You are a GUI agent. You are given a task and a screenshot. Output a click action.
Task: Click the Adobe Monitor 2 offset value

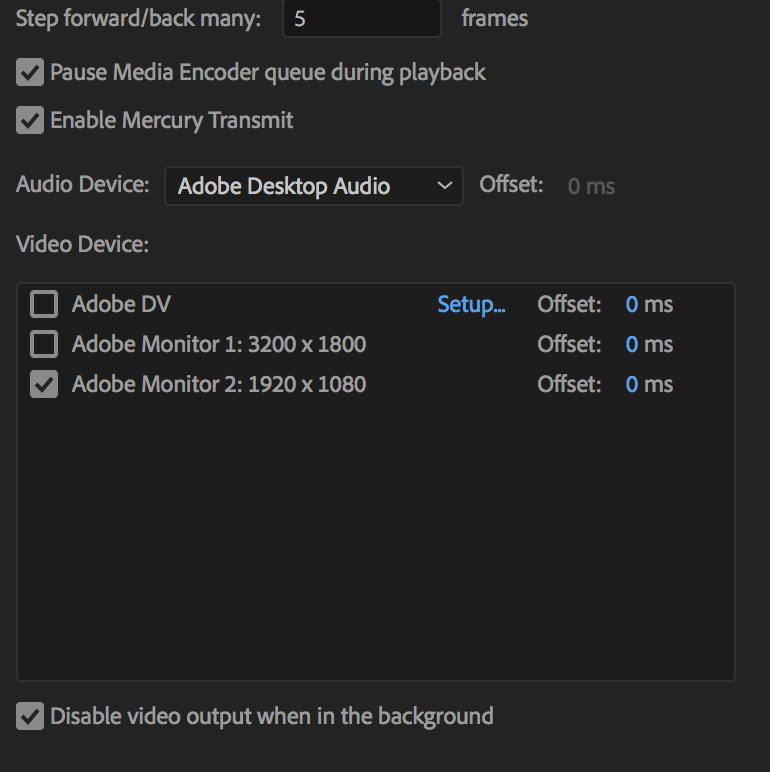pos(632,385)
